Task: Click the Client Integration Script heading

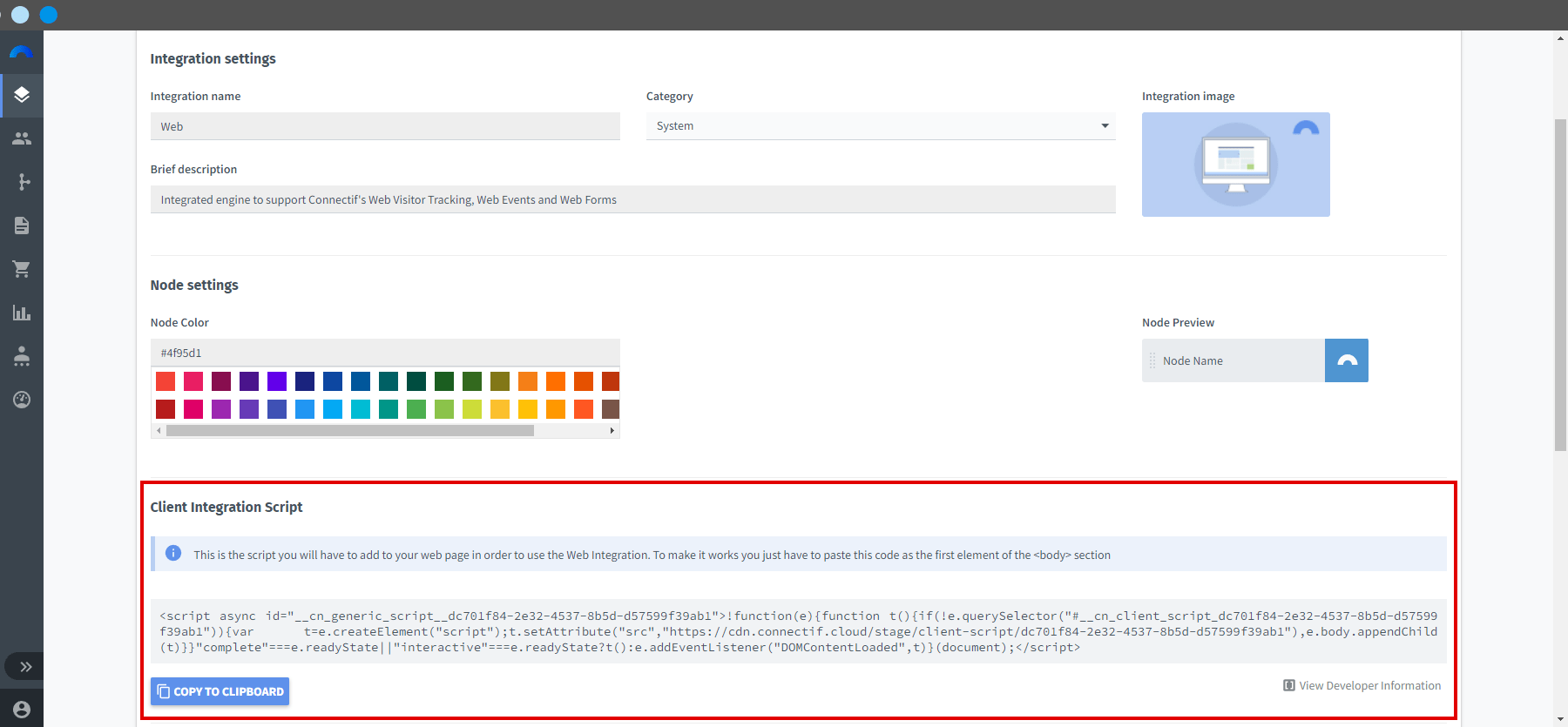Action: (x=226, y=507)
